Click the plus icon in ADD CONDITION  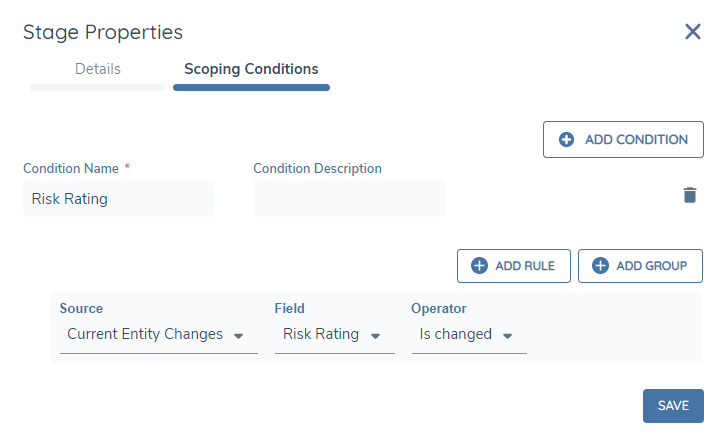(566, 140)
